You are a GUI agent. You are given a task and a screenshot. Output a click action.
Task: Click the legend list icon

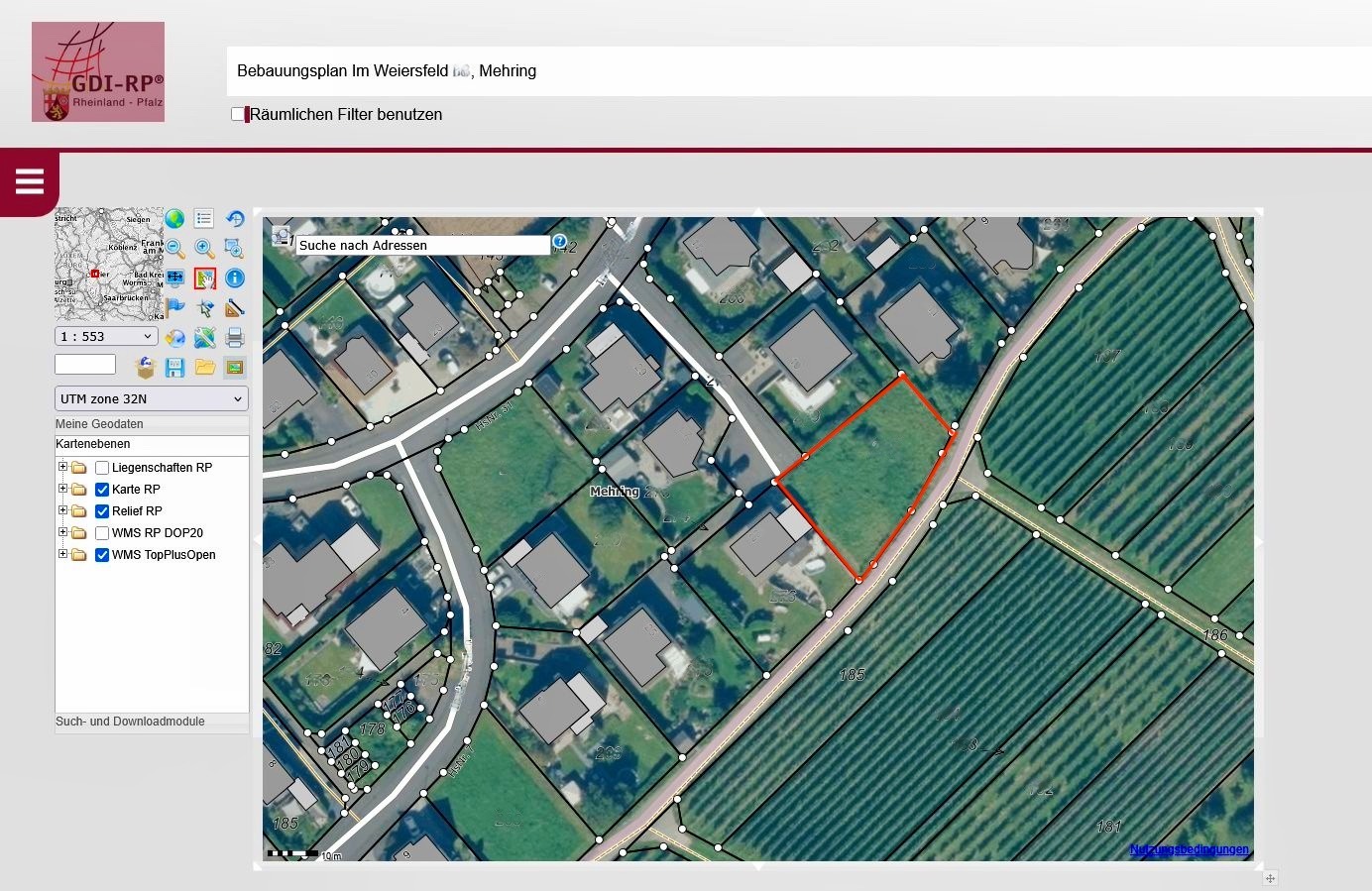[x=204, y=219]
